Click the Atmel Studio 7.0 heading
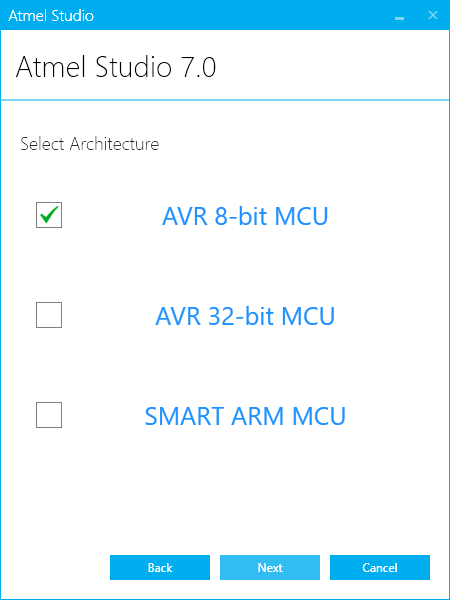Viewport: 450px width, 600px height. coord(116,67)
